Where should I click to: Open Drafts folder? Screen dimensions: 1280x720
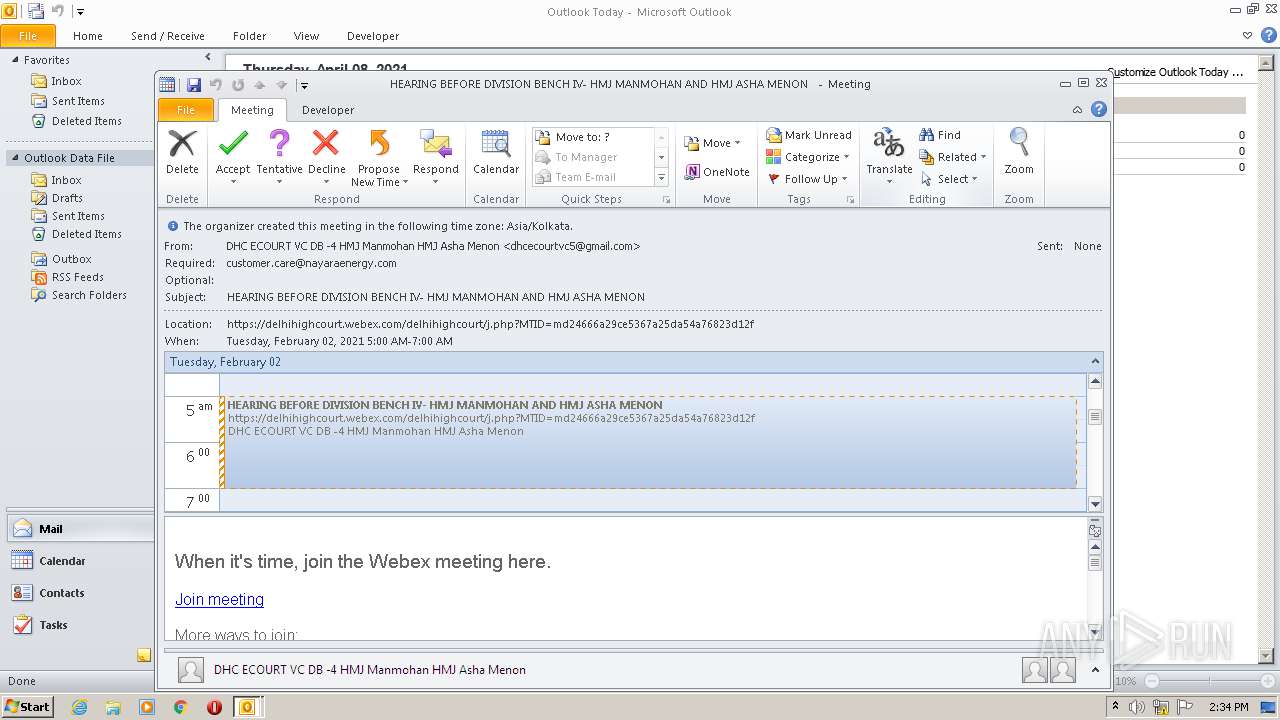pos(67,198)
